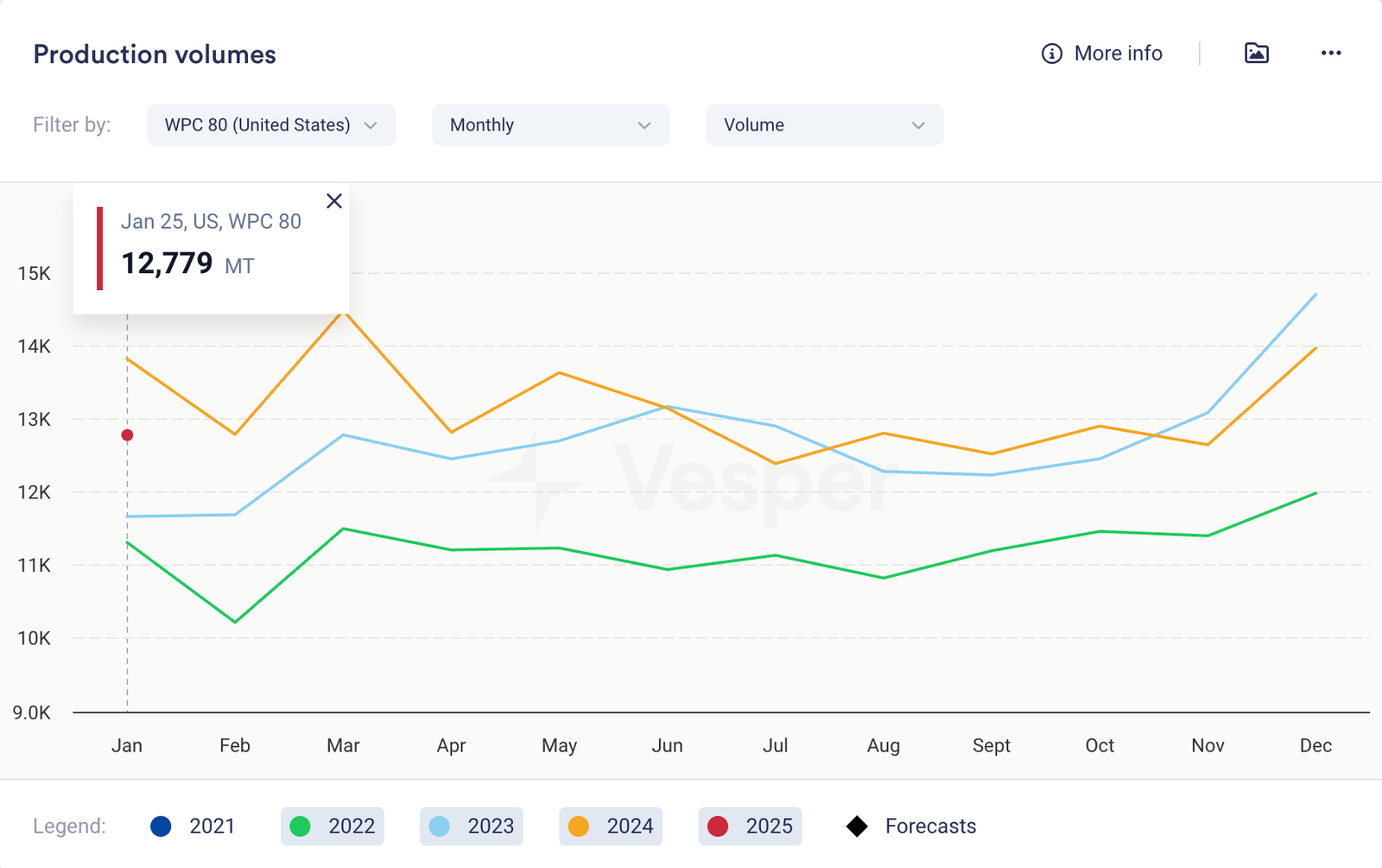Click the orange 2024 legend color dot
The width and height of the screenshot is (1382, 868).
[579, 827]
